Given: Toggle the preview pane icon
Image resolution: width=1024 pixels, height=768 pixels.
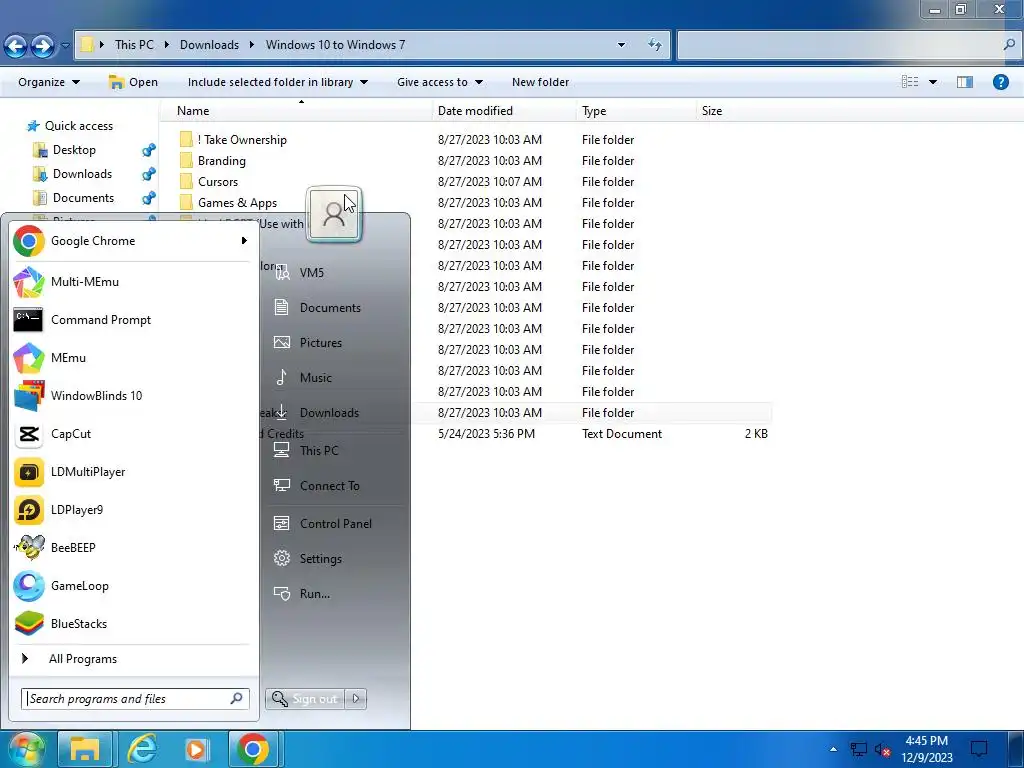Looking at the screenshot, I should (x=965, y=82).
